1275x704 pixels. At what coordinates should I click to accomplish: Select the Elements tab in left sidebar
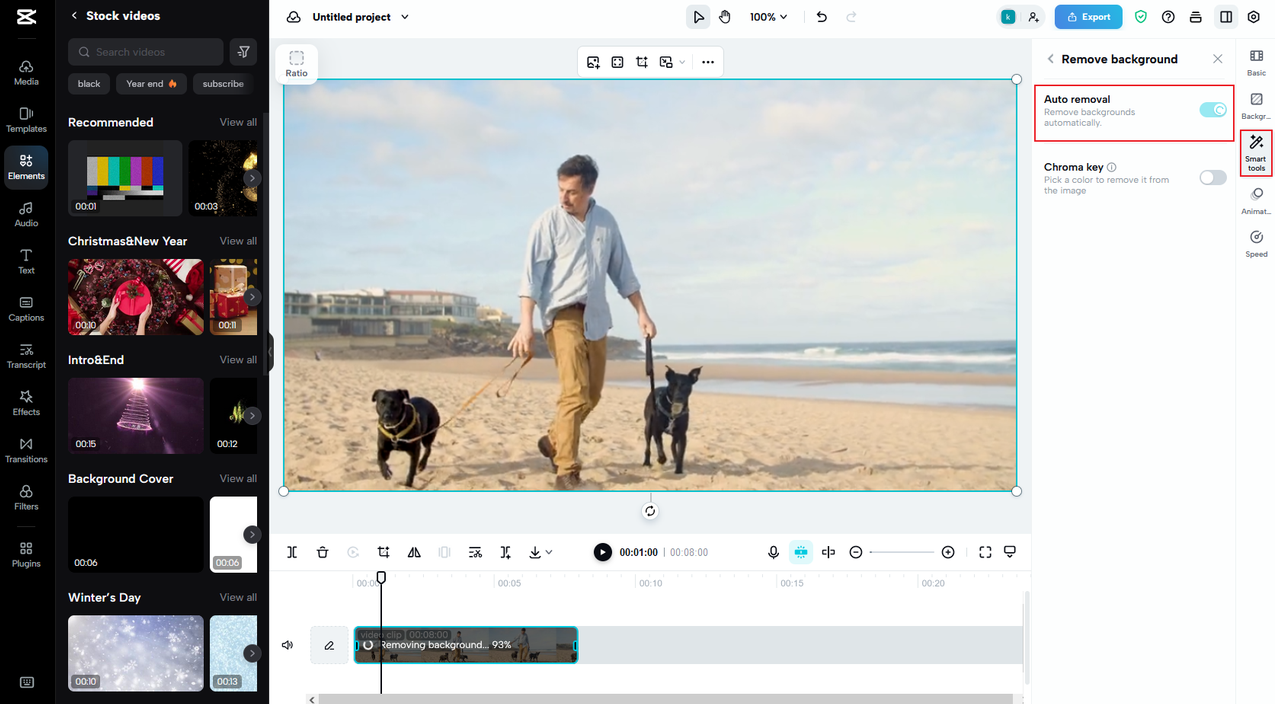click(26, 167)
